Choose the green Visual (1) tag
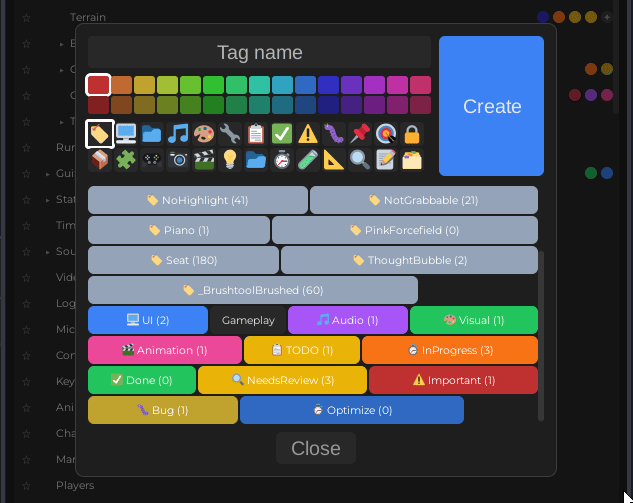 pos(474,320)
